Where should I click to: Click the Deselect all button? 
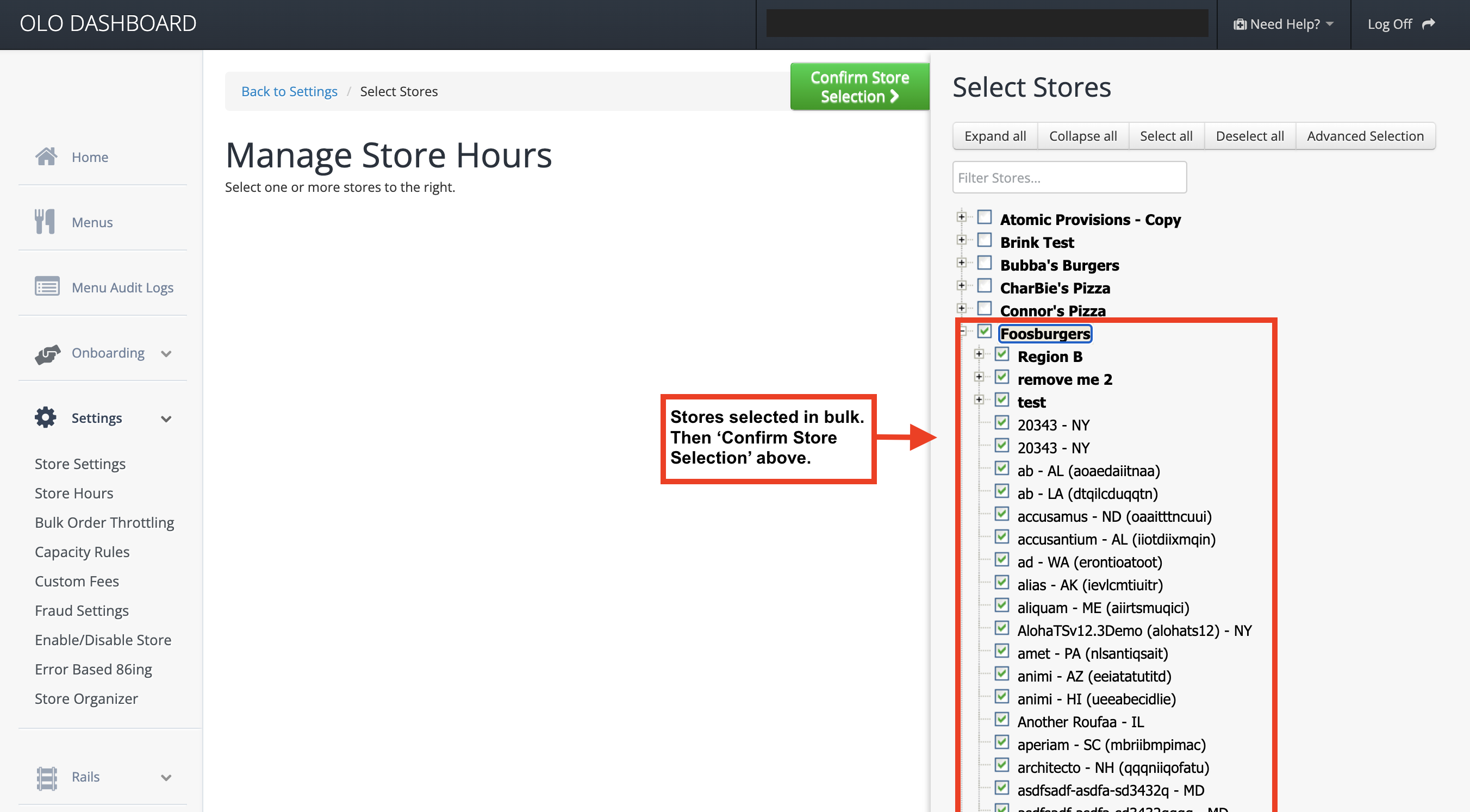coord(1250,136)
